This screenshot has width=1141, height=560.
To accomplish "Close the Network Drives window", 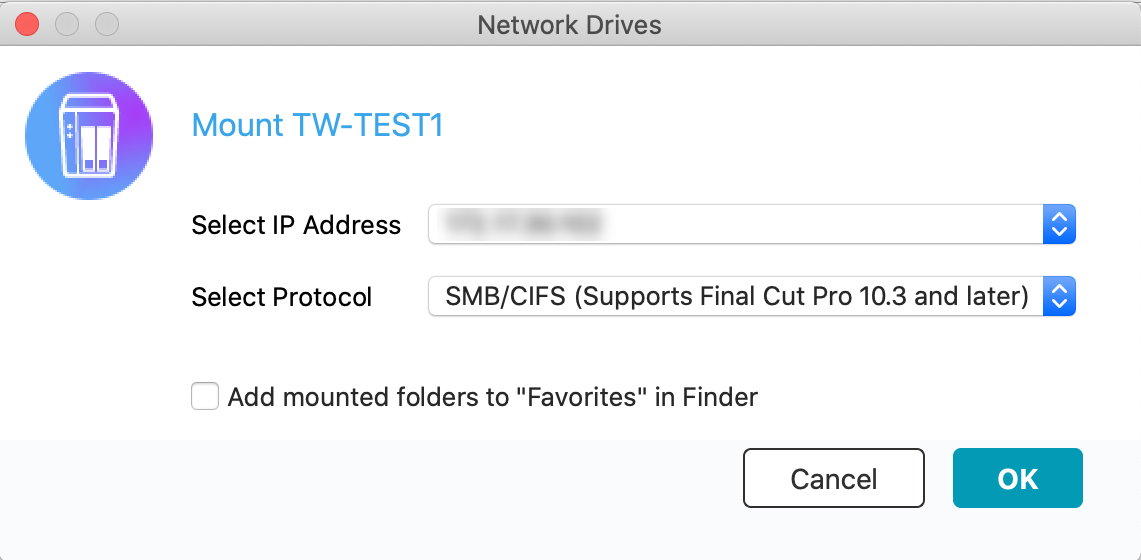I will pyautogui.click(x=28, y=24).
